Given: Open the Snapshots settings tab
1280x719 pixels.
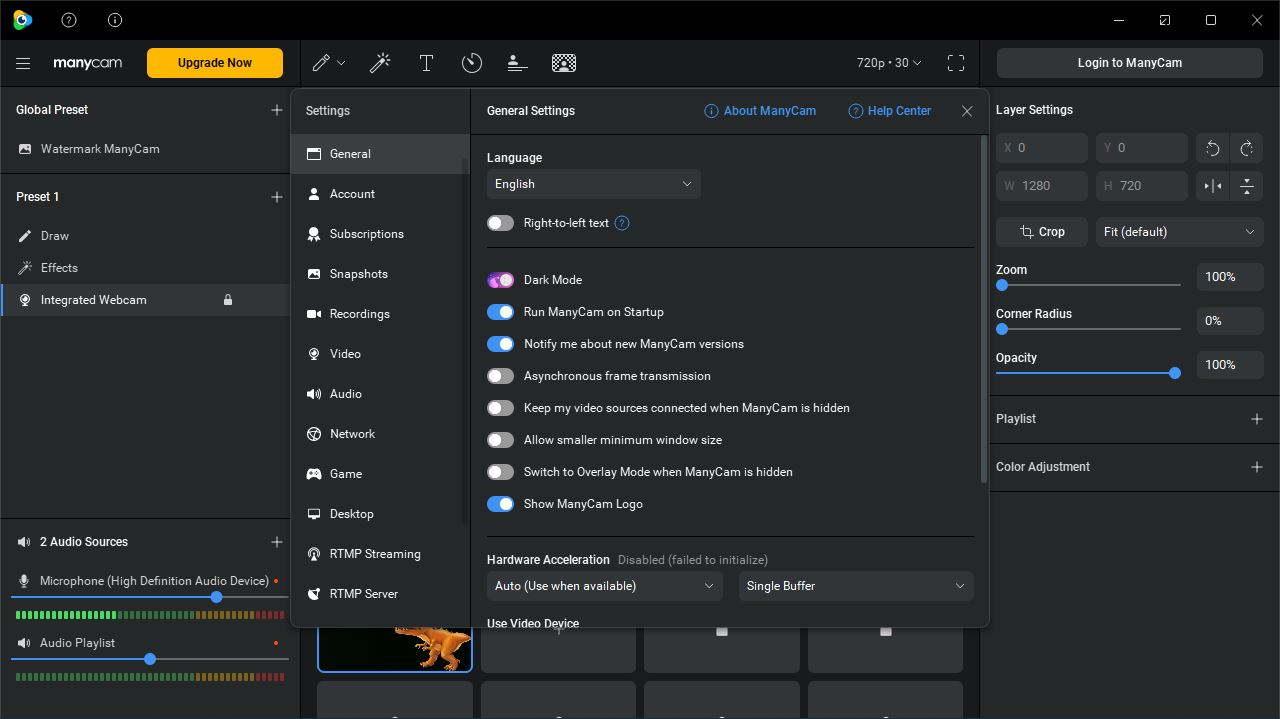Looking at the screenshot, I should click(380, 274).
